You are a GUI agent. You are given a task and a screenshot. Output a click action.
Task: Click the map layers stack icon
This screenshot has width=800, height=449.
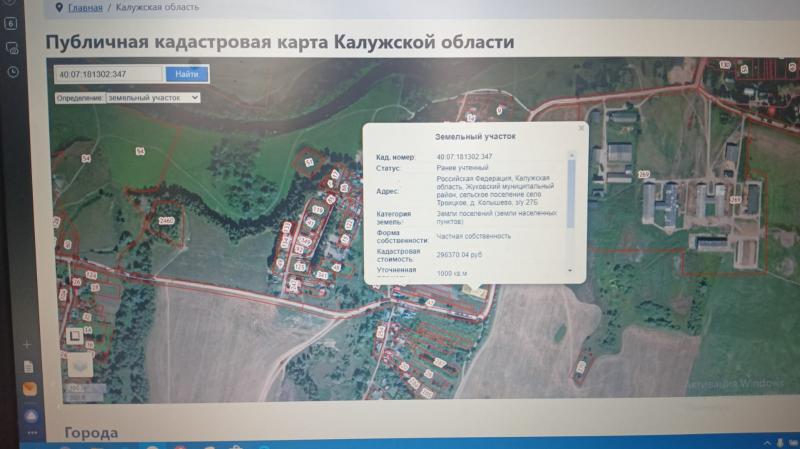pyautogui.click(x=79, y=366)
